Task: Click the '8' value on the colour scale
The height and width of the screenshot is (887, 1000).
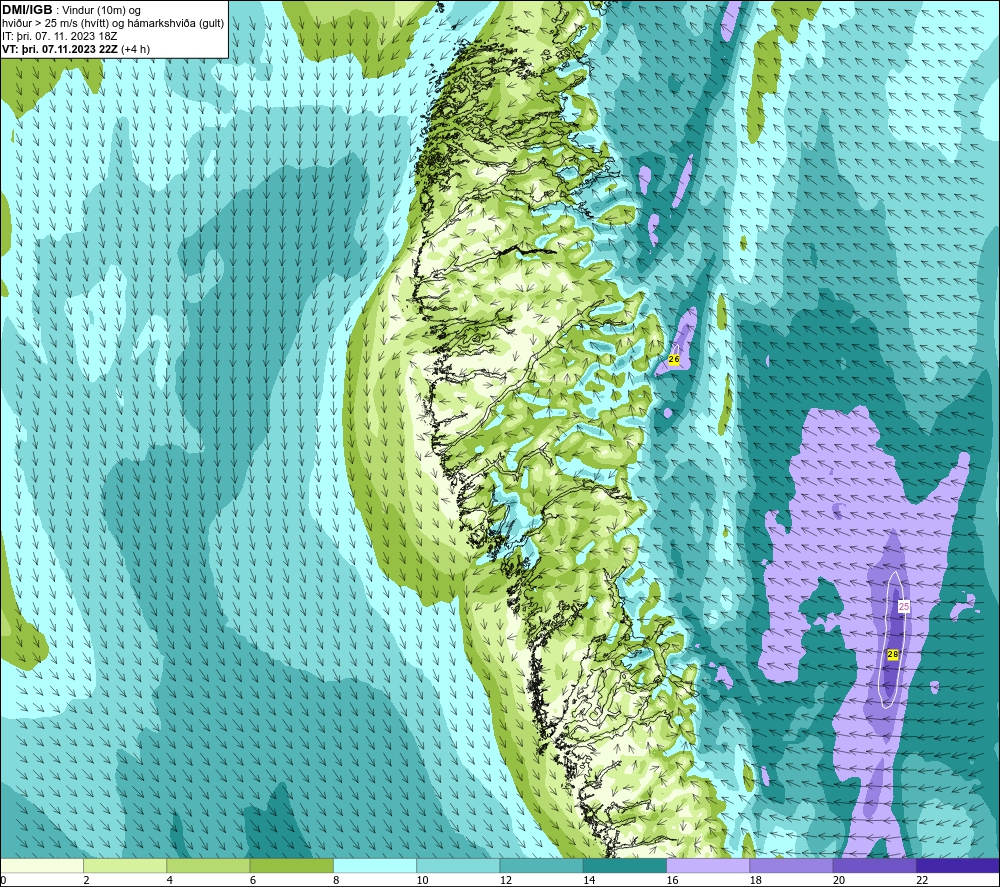Action: pos(336,880)
